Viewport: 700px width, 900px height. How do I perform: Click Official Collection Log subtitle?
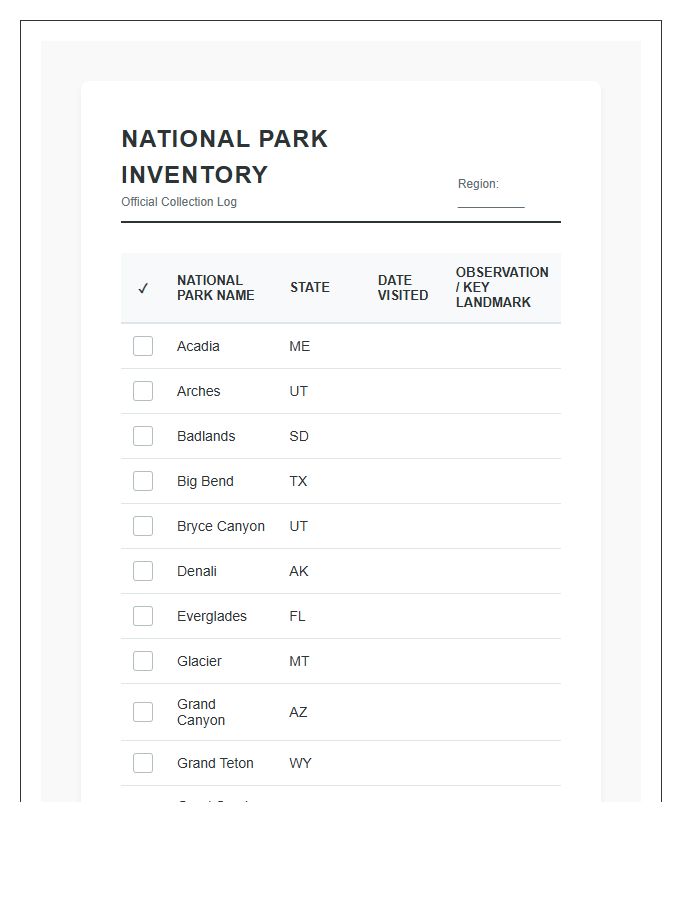point(179,202)
